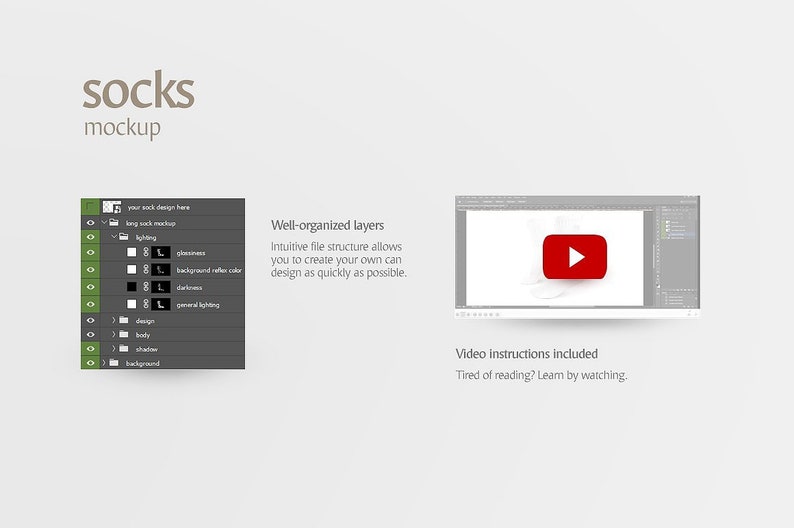This screenshot has height=528, width=794.
Task: Click the smart object thumbnail of sock design layer
Action: tap(111, 207)
